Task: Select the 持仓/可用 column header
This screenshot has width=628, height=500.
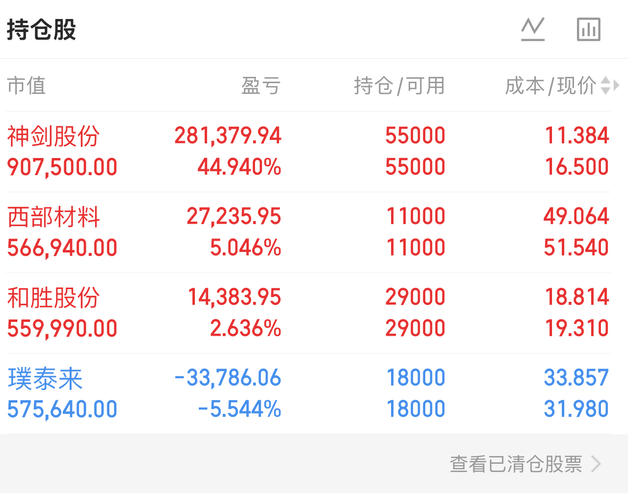Action: [x=399, y=86]
